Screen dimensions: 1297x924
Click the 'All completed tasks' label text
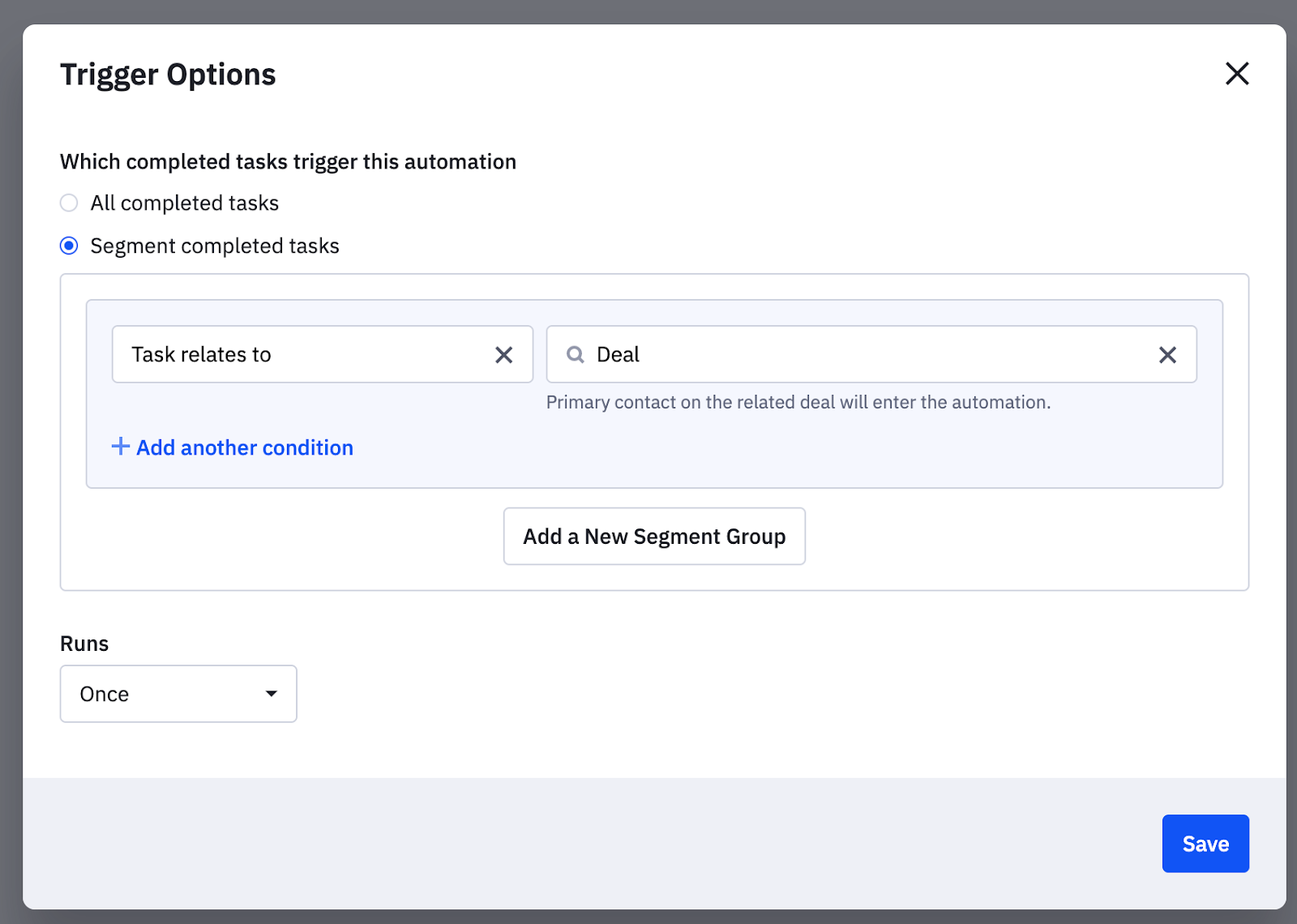185,203
